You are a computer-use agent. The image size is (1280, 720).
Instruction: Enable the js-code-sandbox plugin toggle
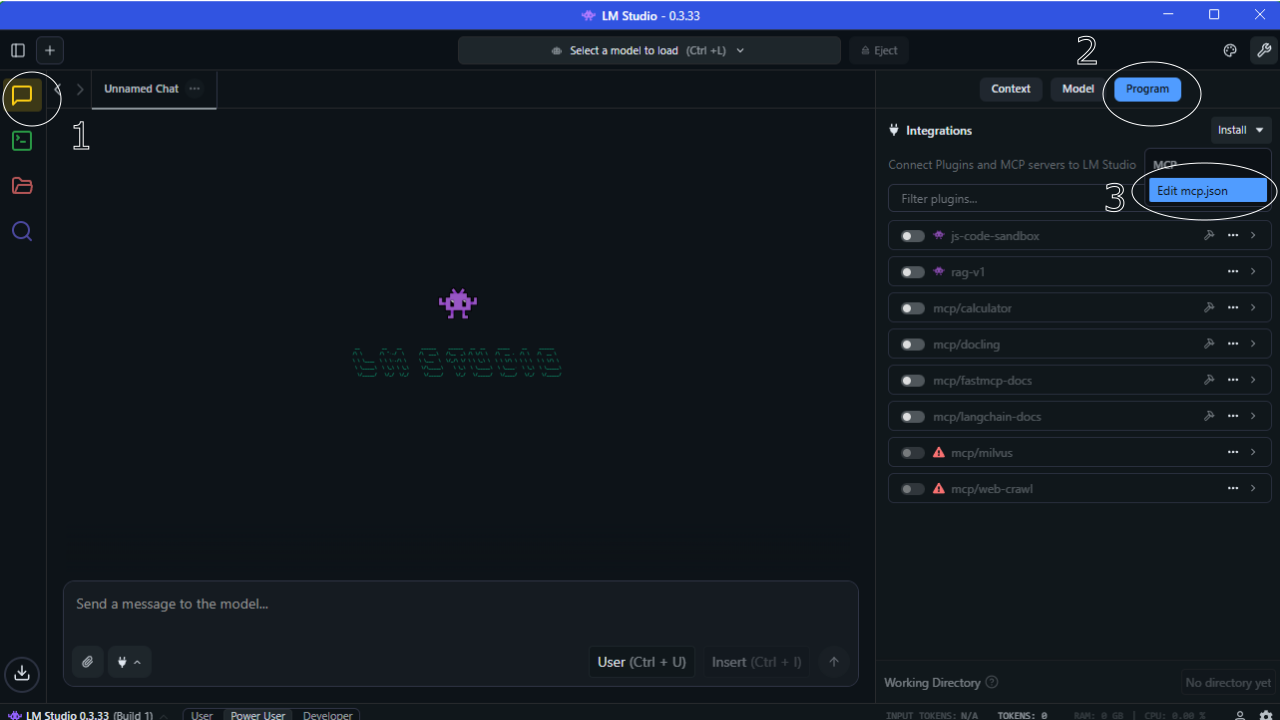pos(912,236)
